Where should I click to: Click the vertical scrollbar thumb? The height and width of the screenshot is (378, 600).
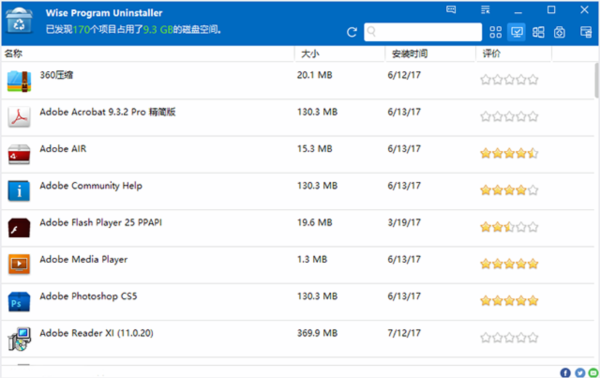click(597, 80)
